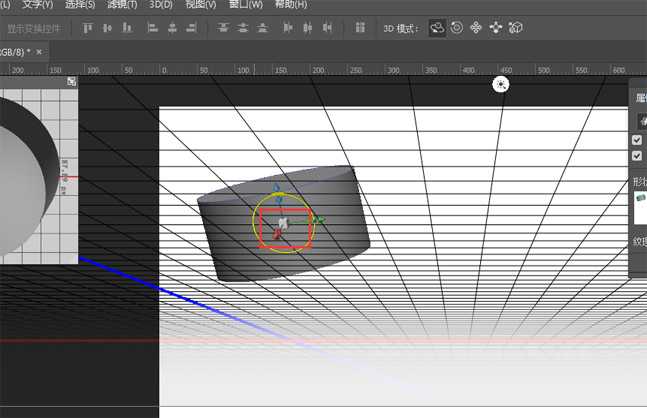This screenshot has width=647, height=418.
Task: Click the shape preset thumbnail in properties
Action: 641,200
